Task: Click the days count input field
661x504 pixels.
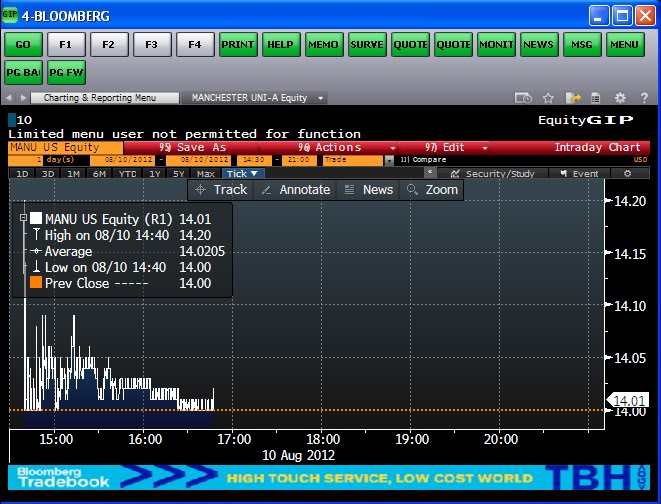Action: tap(26, 160)
